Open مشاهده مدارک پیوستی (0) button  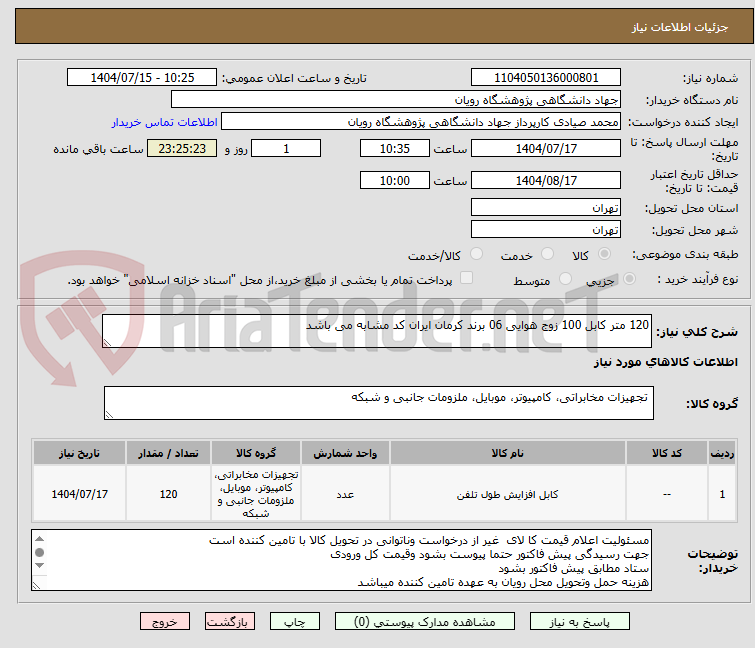(424, 622)
